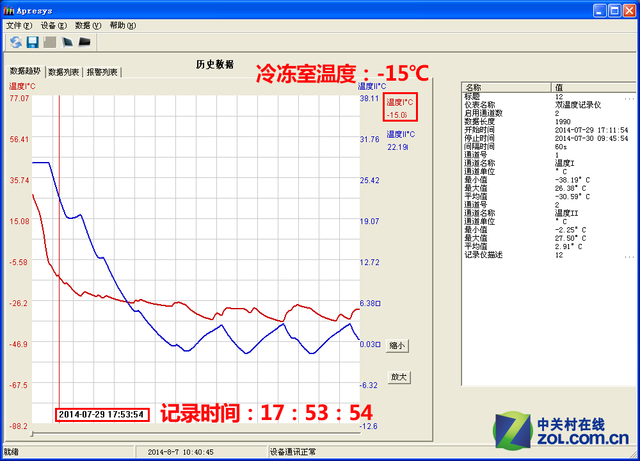Select the 记录仪描述 row label
This screenshot has height=461, width=640.
tap(483, 255)
